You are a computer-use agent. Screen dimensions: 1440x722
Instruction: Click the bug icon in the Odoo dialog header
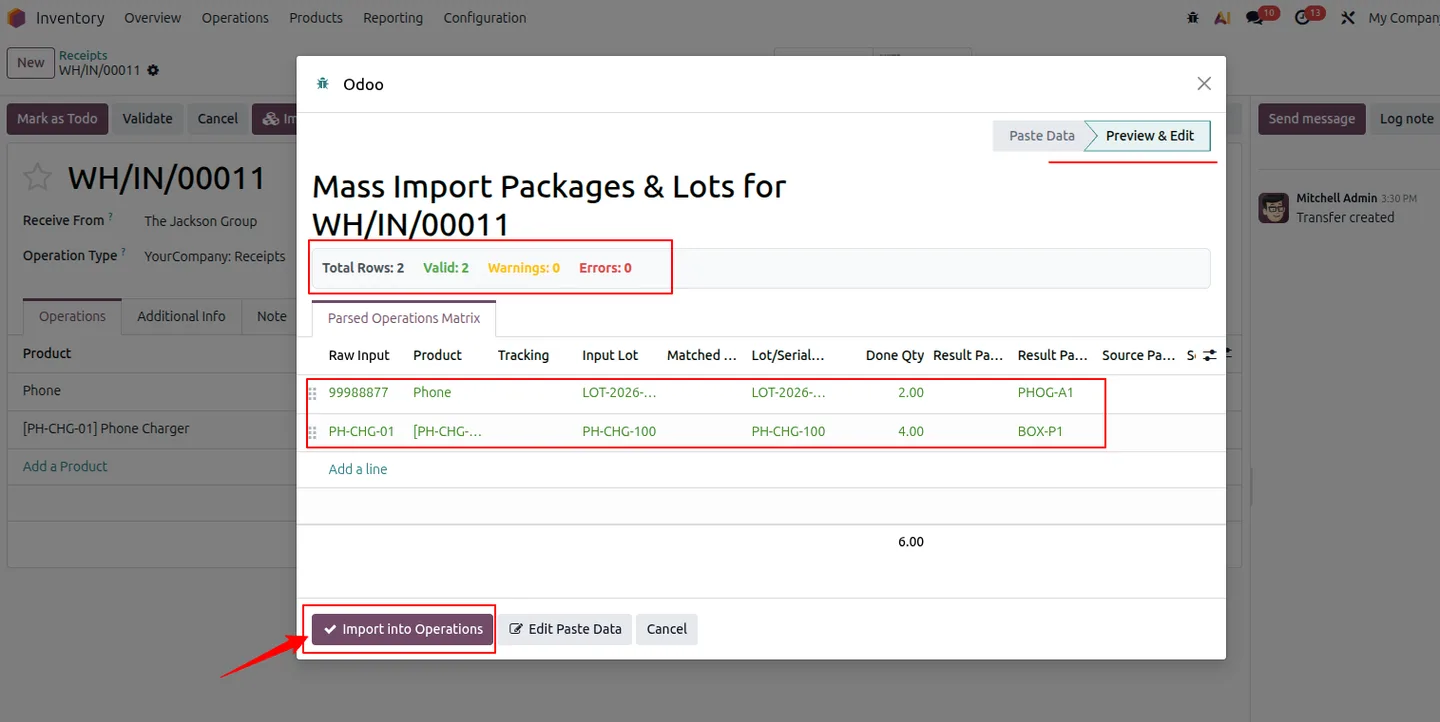(322, 84)
